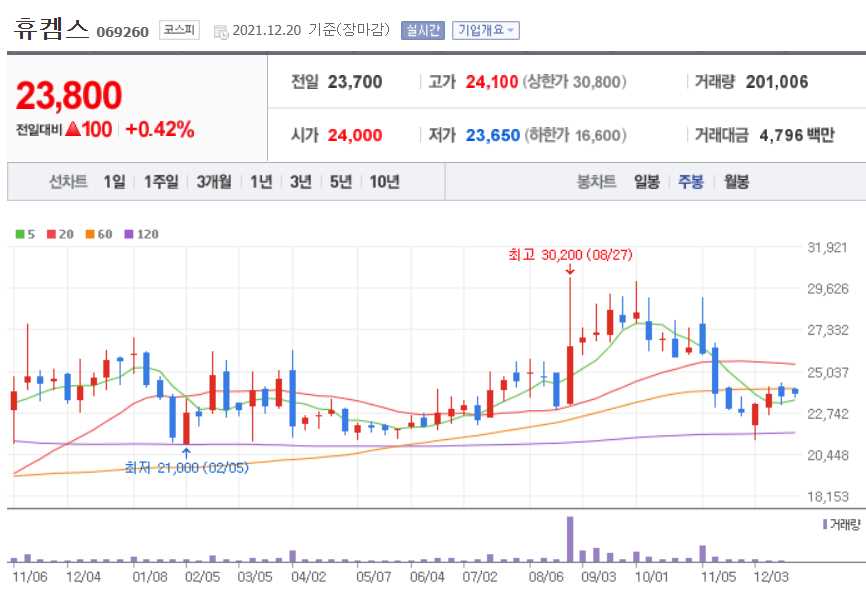This screenshot has width=866, height=597.
Task: Click the tallest volume bar in August
Action: (570, 539)
